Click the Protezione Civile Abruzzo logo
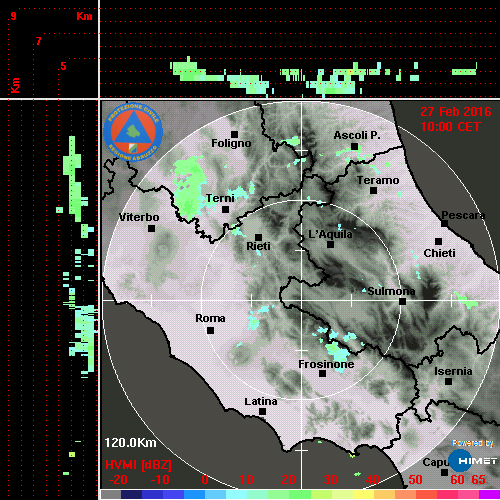The width and height of the screenshot is (500, 500). [x=133, y=132]
